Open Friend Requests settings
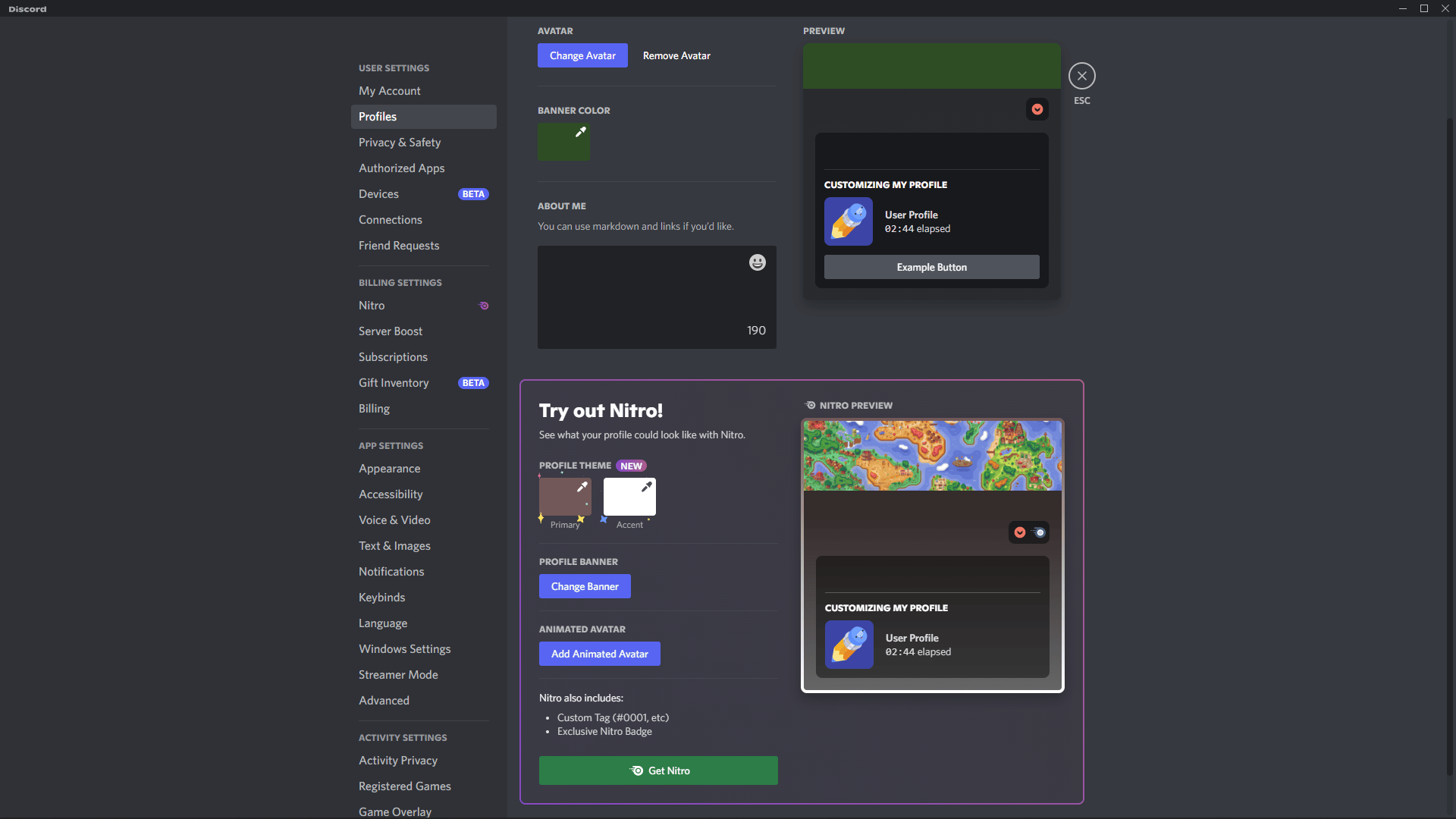 [423, 246]
